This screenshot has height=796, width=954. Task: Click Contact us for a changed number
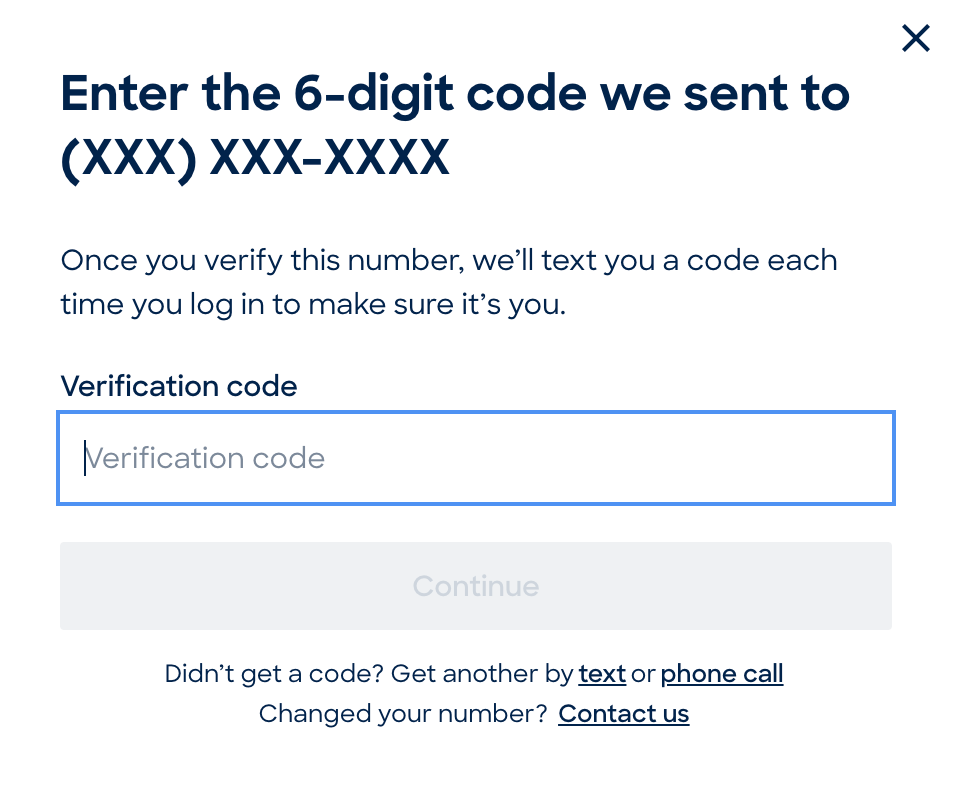pos(623,713)
